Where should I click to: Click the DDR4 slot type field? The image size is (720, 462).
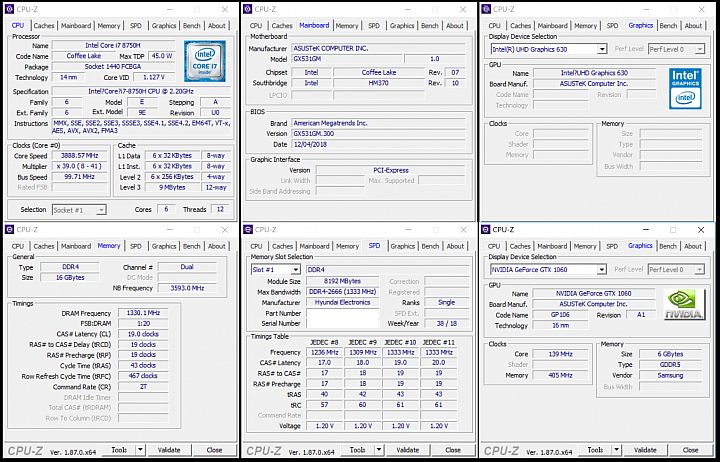388,270
